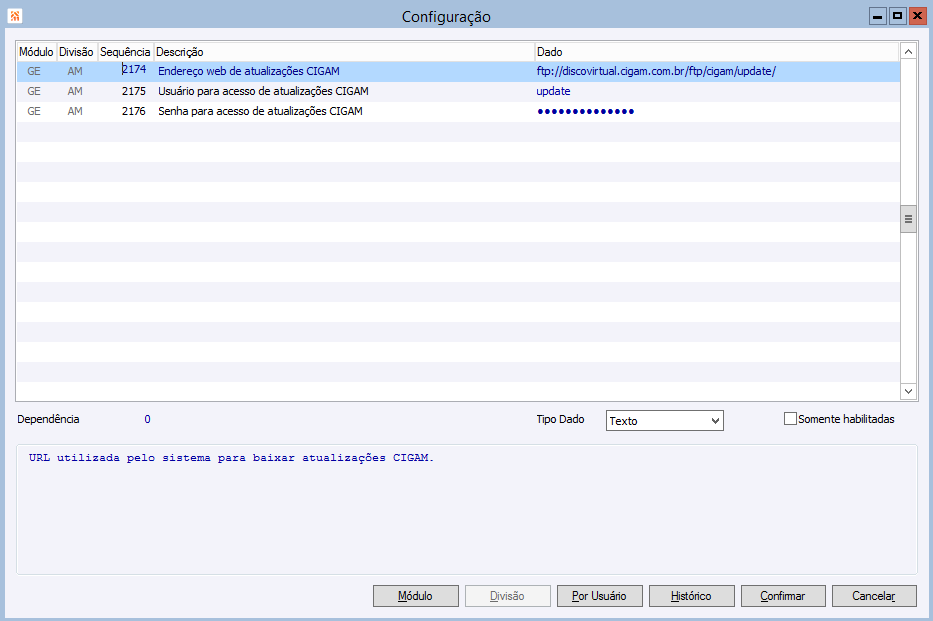Click the list scrollbar thumb

pyautogui.click(x=908, y=219)
